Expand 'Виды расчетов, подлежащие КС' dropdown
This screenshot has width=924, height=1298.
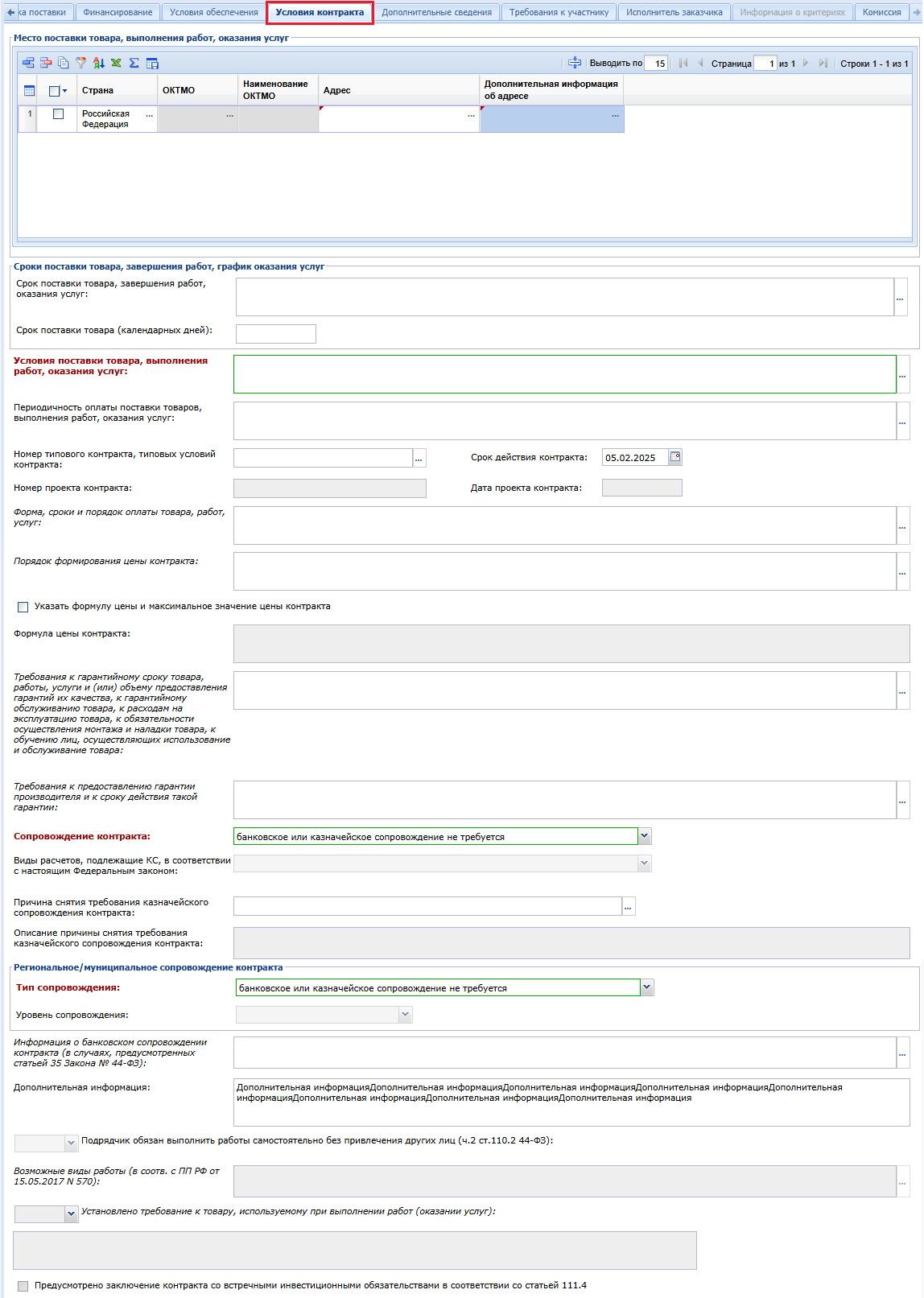point(645,863)
